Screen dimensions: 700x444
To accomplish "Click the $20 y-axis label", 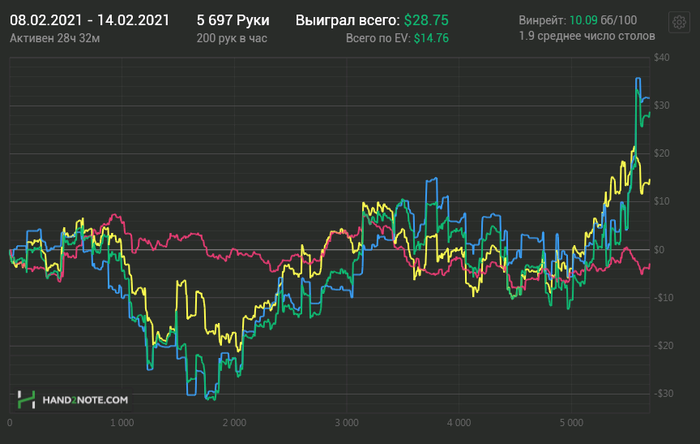I will [x=661, y=154].
